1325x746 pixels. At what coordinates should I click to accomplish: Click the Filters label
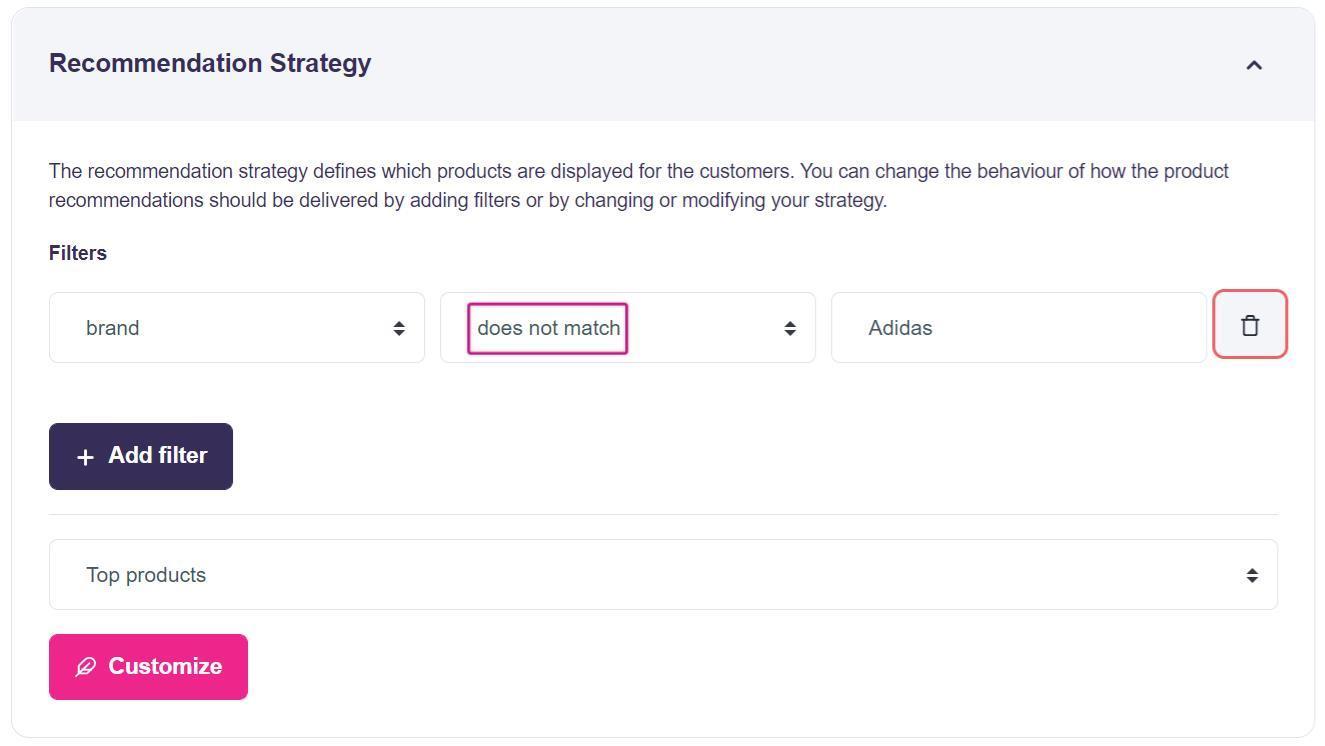(x=78, y=253)
